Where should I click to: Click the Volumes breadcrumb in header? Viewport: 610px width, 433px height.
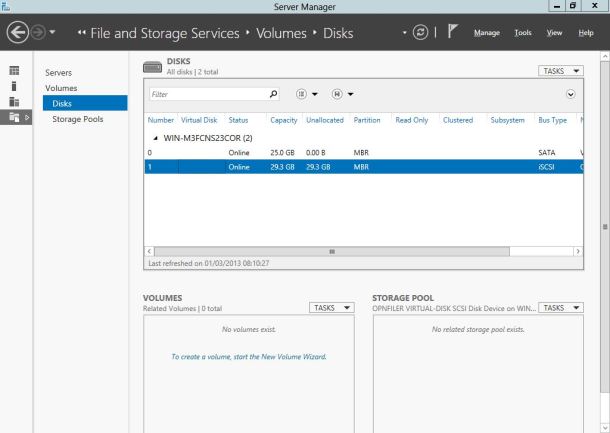(281, 33)
